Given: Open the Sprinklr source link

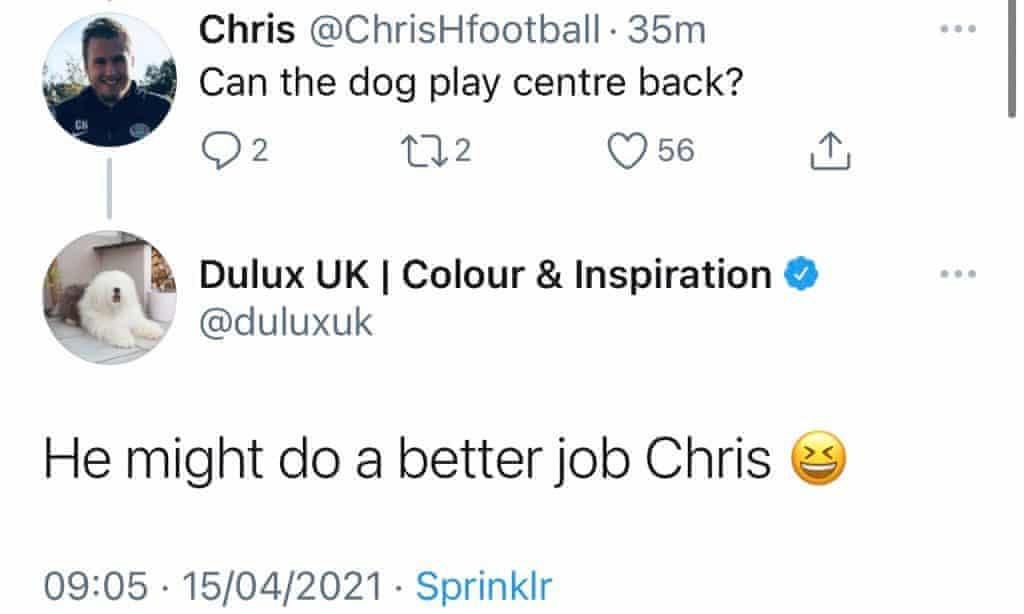Looking at the screenshot, I should point(482,585).
